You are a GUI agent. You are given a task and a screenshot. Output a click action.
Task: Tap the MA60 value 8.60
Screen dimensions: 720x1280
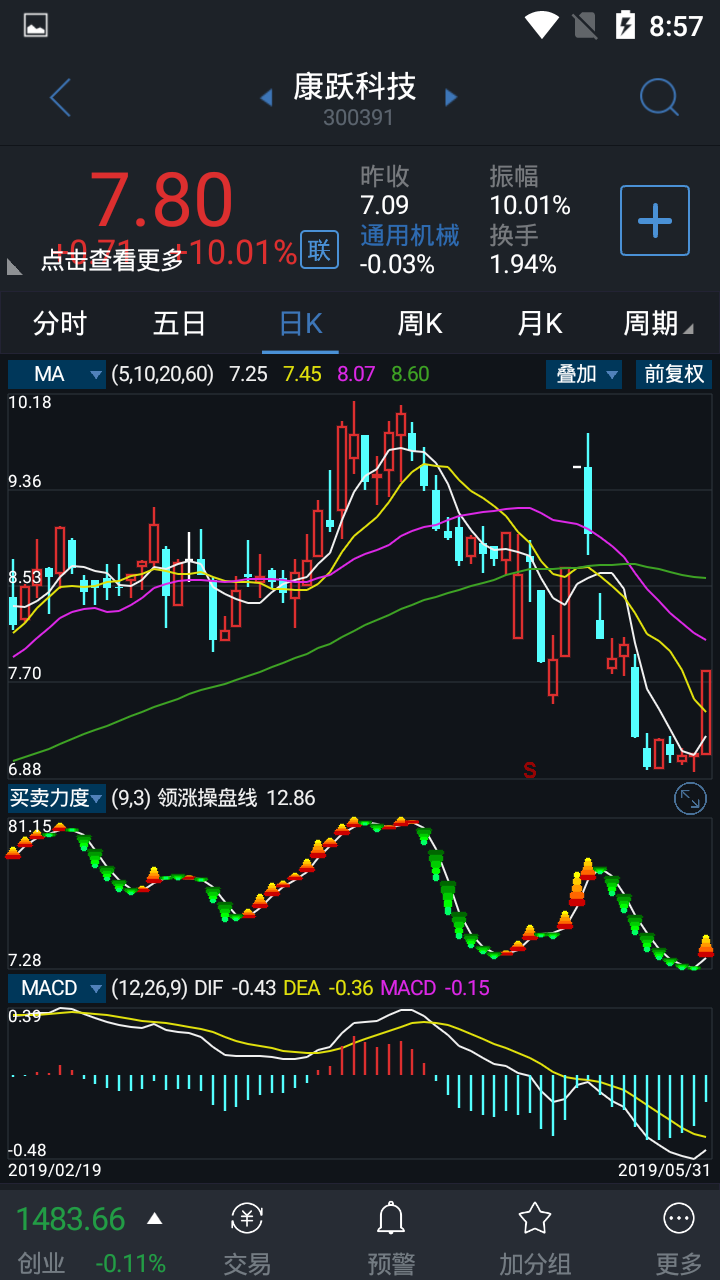coord(410,374)
